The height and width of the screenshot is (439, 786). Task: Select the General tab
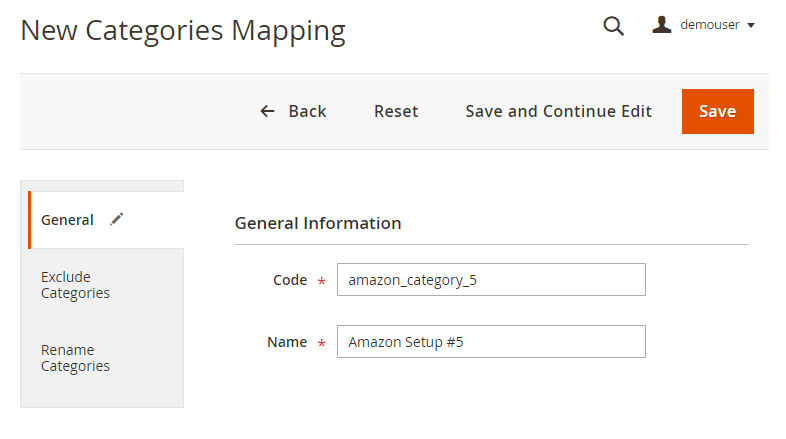[x=67, y=220]
